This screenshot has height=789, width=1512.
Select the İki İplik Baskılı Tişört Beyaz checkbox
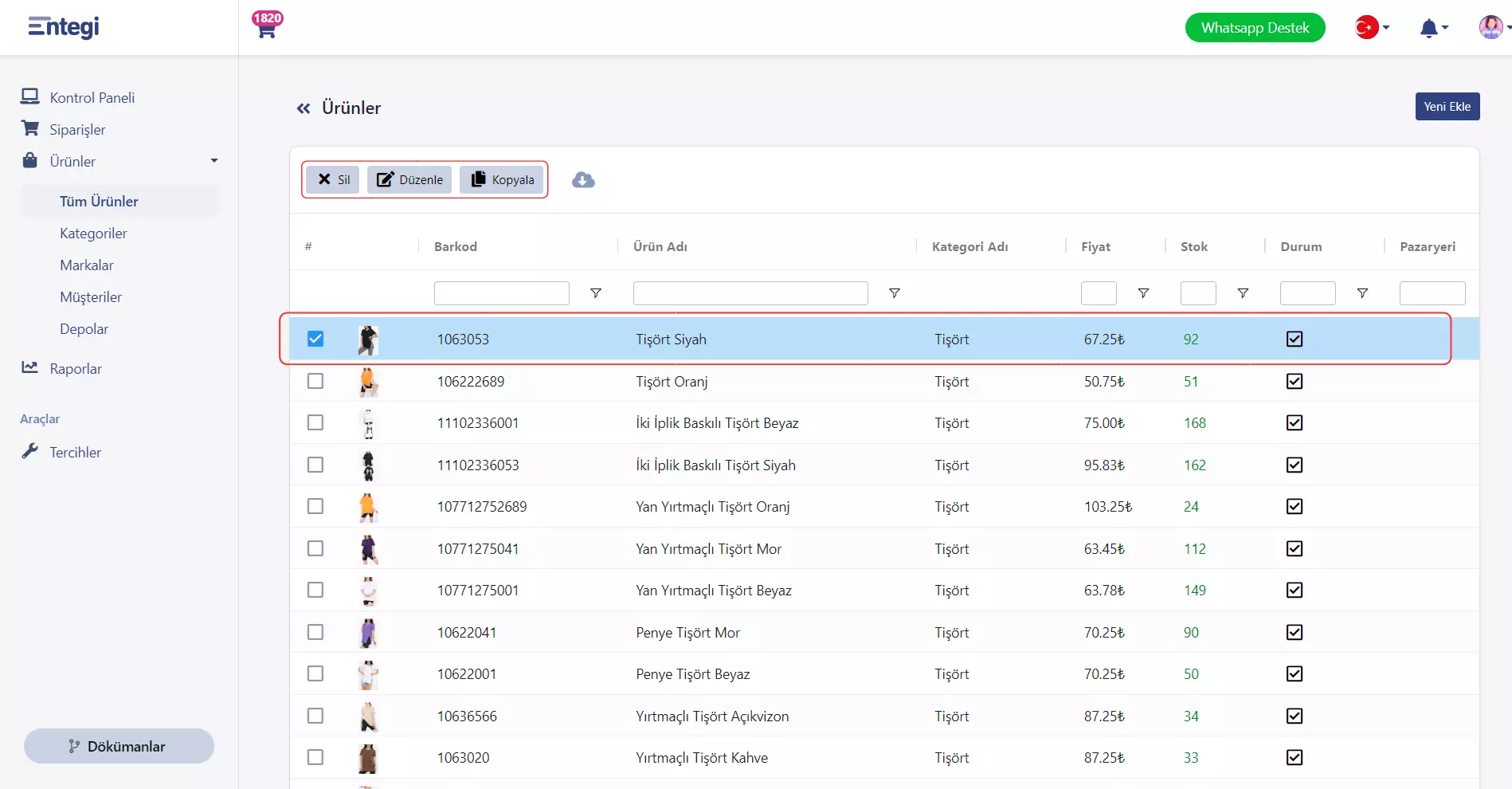315,422
